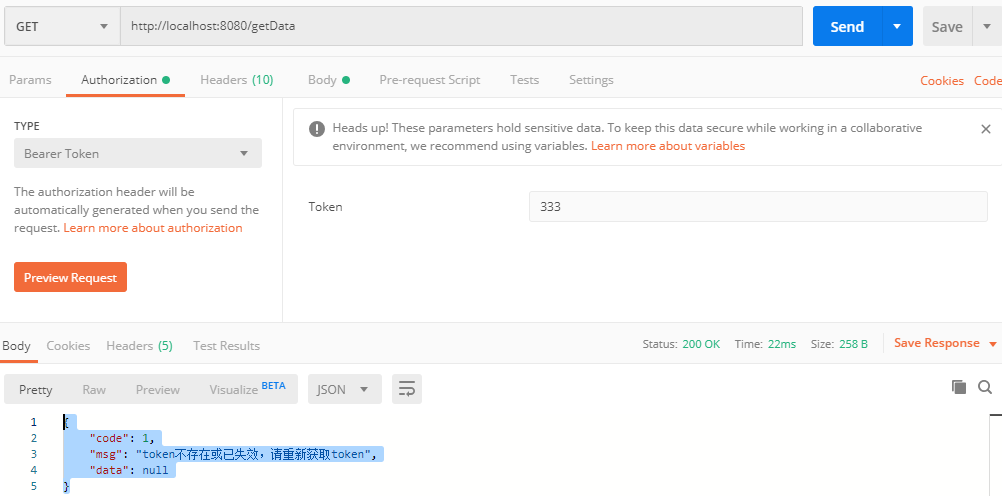Switch to the Raw response view

point(94,389)
